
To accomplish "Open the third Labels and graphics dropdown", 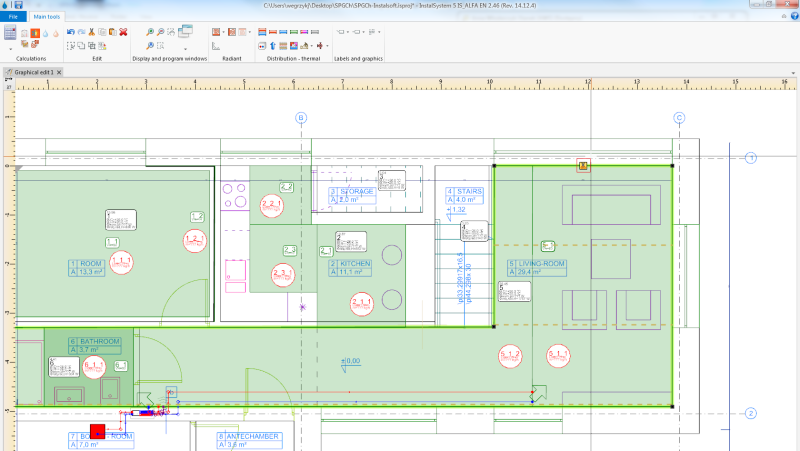I will 379,32.
